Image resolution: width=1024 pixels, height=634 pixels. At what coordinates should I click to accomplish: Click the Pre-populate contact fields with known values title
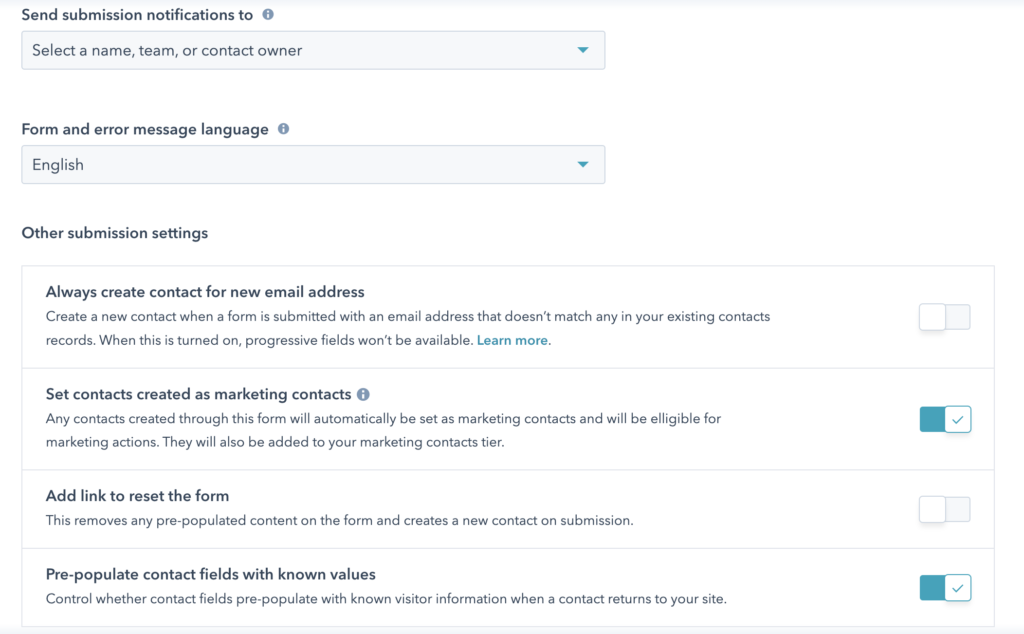(210, 575)
